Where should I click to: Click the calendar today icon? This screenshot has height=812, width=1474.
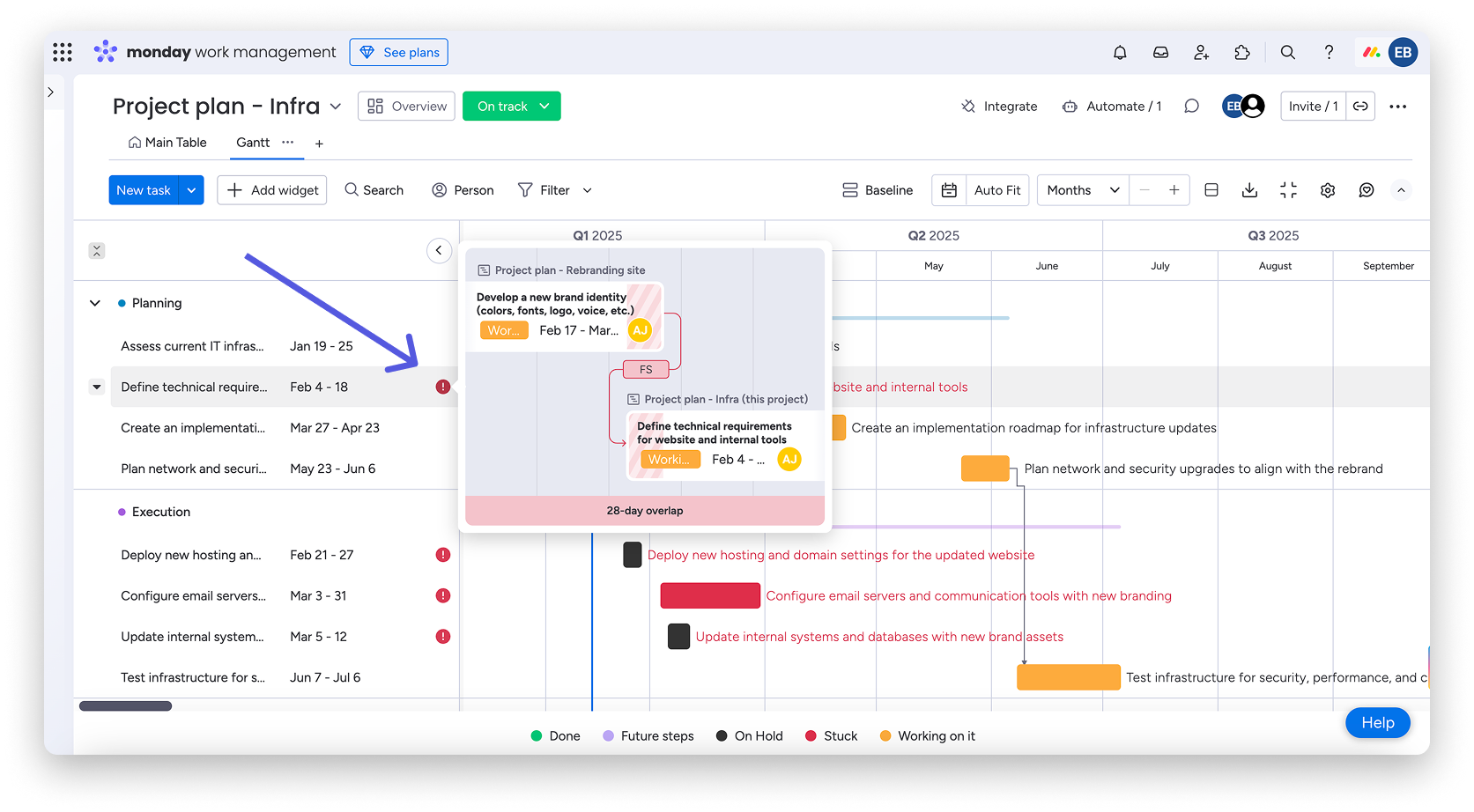coord(949,190)
